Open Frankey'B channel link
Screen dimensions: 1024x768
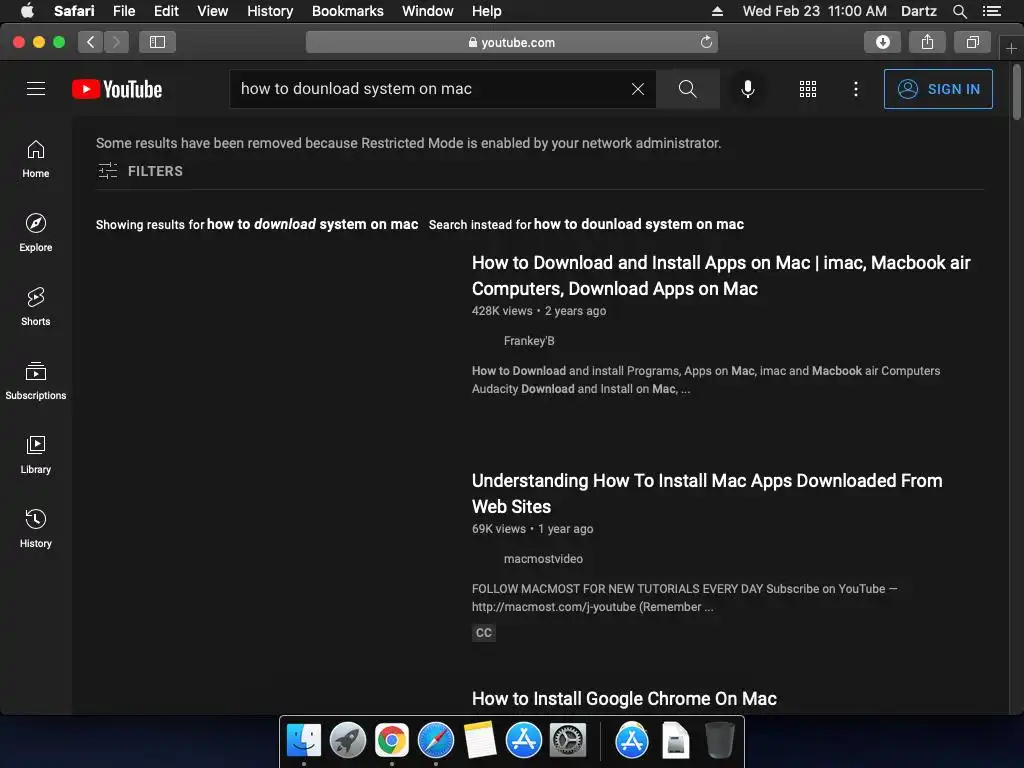529,341
